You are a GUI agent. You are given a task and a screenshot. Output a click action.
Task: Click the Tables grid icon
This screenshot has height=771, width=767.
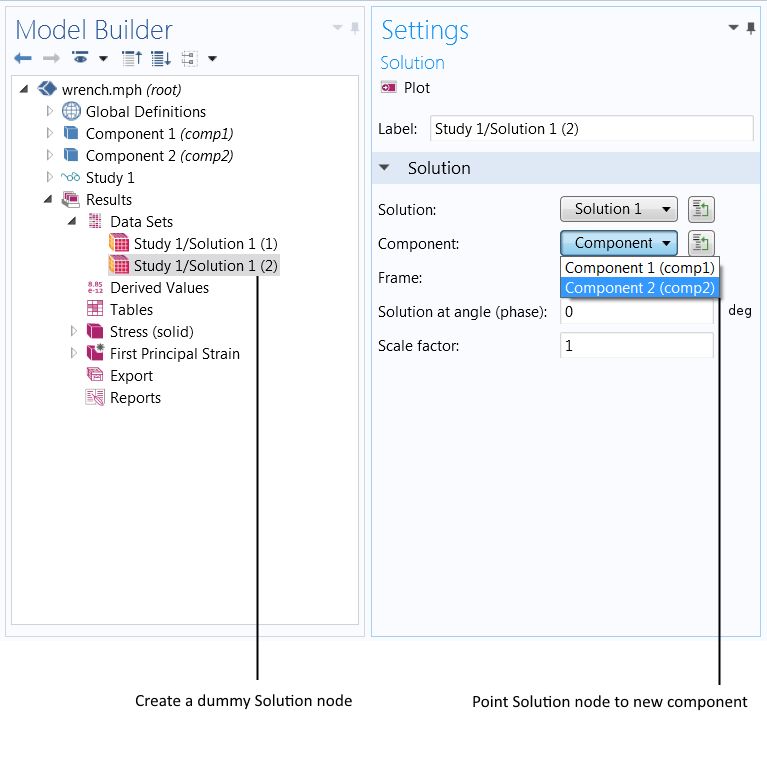tap(95, 309)
